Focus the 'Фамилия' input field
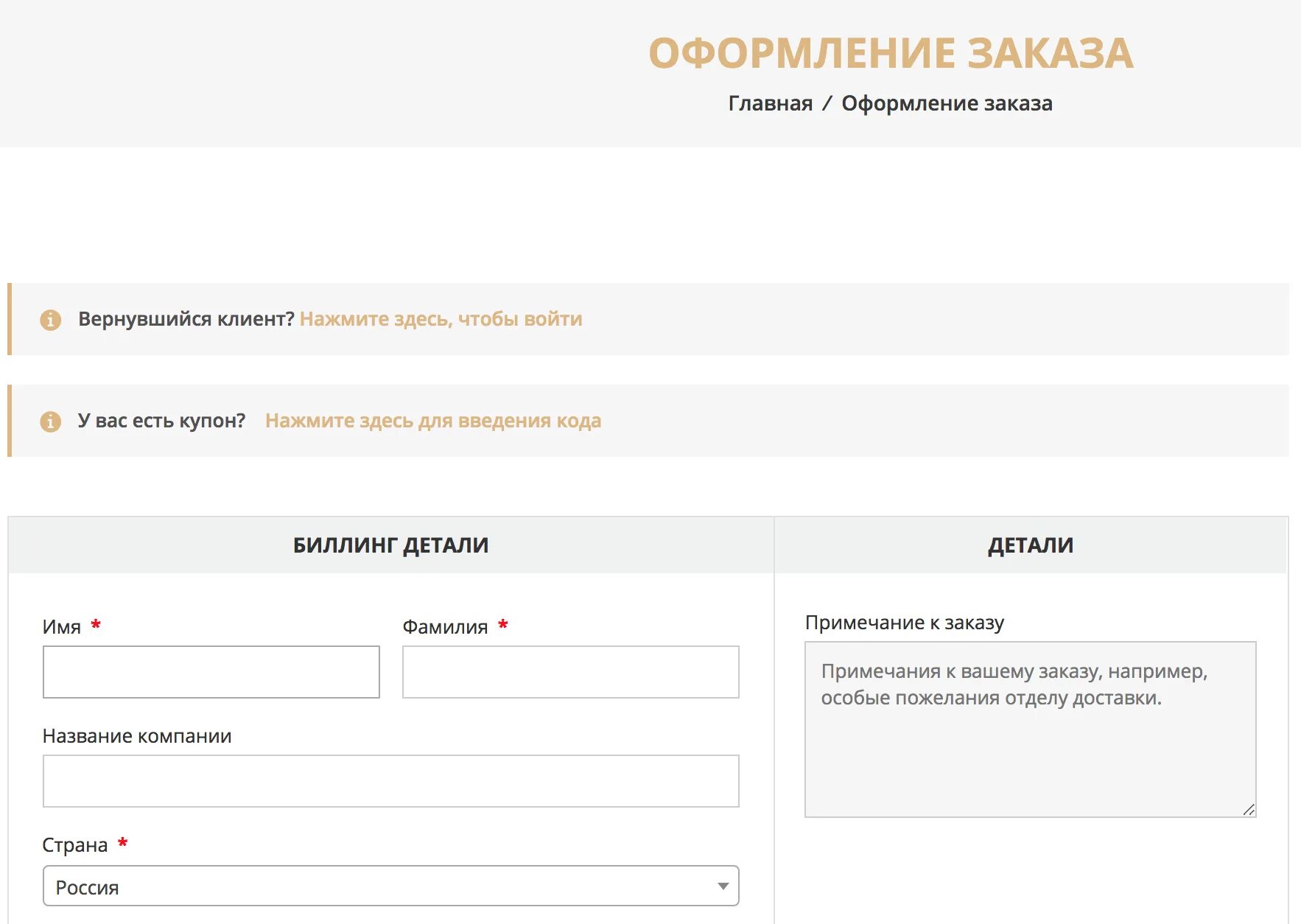The width and height of the screenshot is (1301, 924). tap(571, 672)
